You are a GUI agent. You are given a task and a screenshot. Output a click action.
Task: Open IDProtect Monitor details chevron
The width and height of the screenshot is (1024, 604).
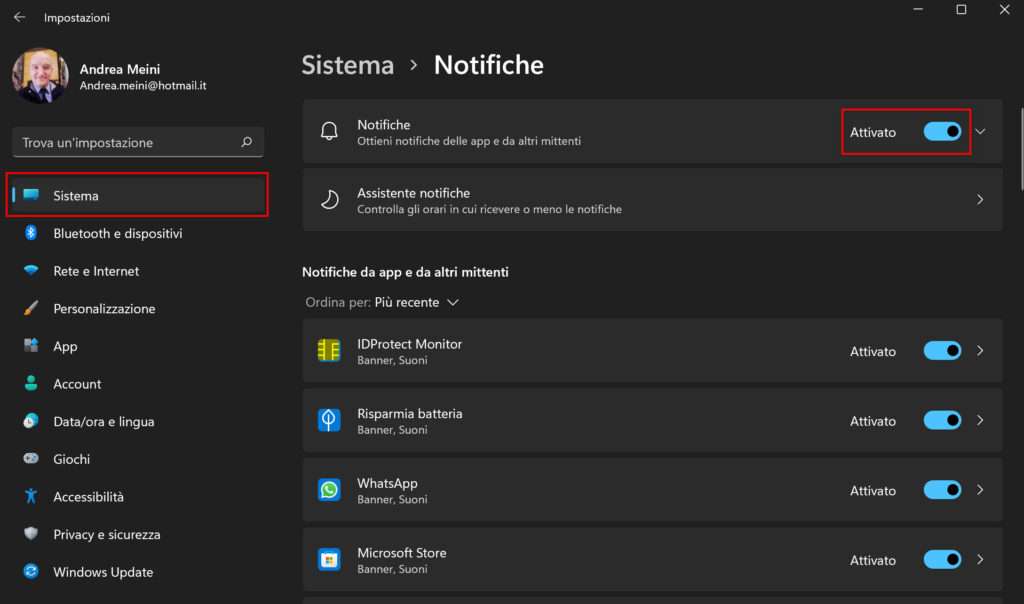pos(980,351)
